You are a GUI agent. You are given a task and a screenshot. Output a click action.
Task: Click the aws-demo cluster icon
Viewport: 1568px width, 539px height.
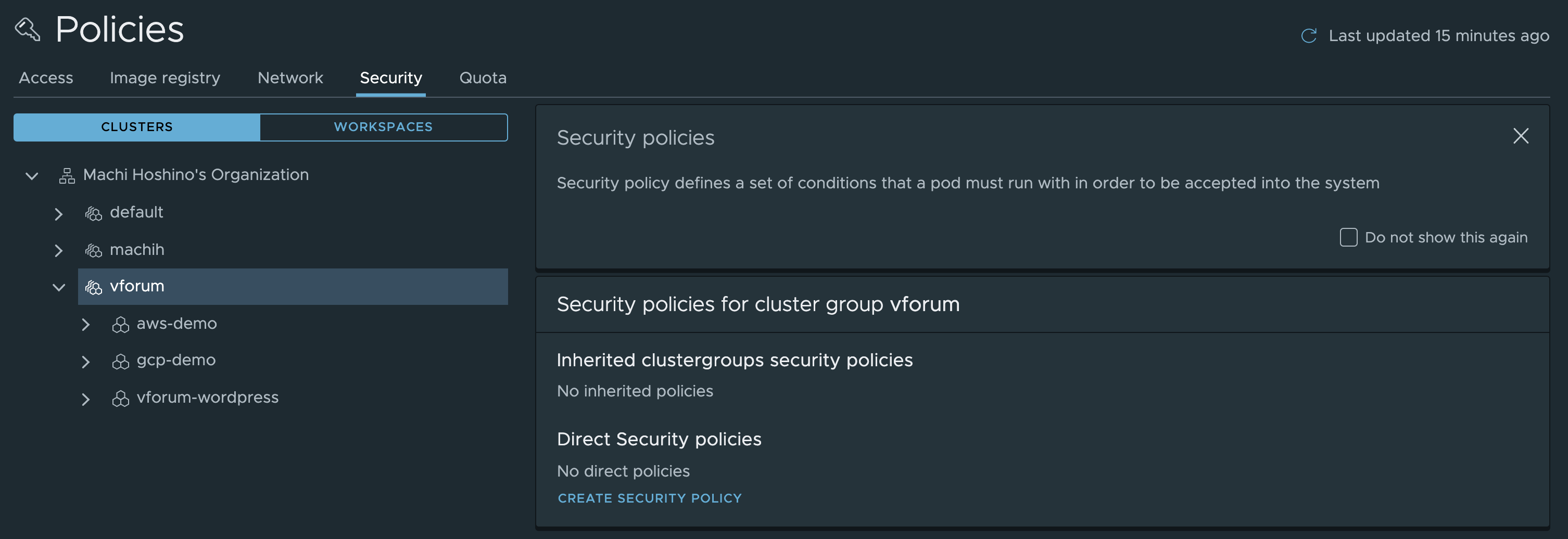(x=121, y=325)
